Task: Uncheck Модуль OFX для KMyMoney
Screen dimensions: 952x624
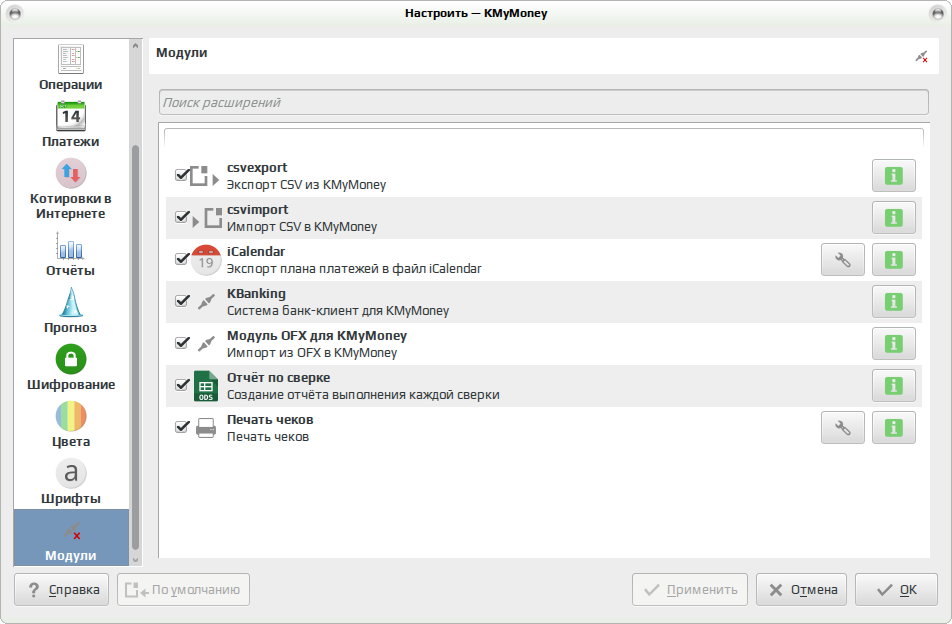Action: (182, 343)
